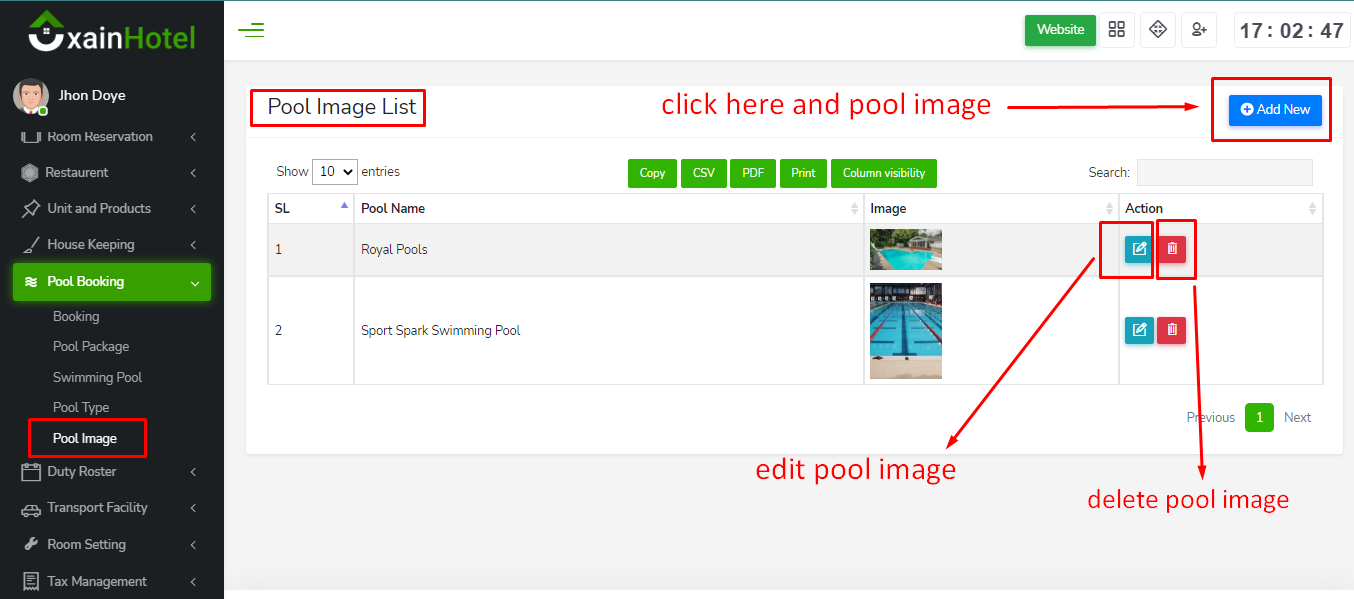Delete the Sport Spark Swimming Pool entry
Screen dimensions: 1354x599
[x=1172, y=330]
